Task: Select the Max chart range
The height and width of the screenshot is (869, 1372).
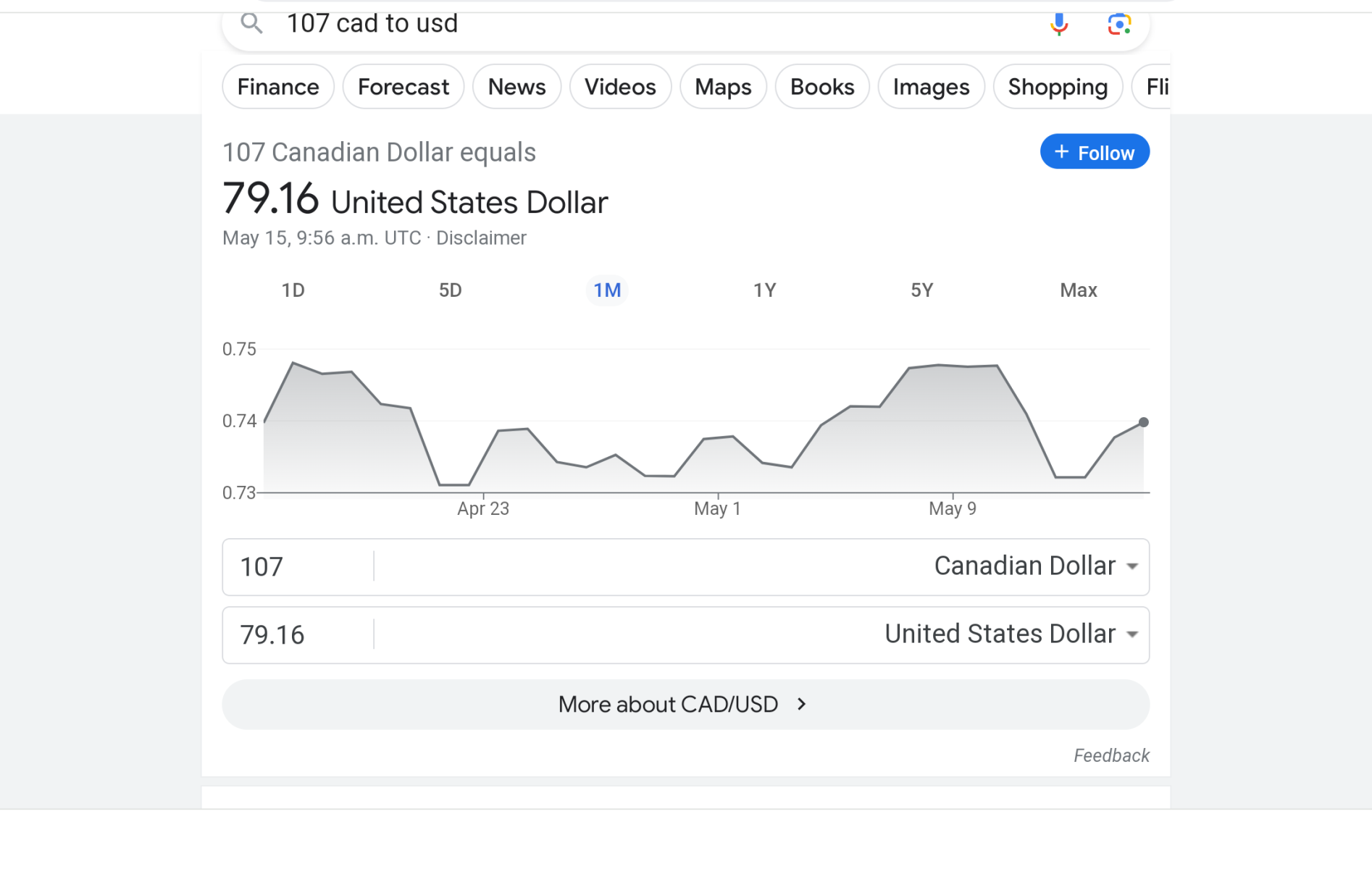Action: pos(1078,290)
